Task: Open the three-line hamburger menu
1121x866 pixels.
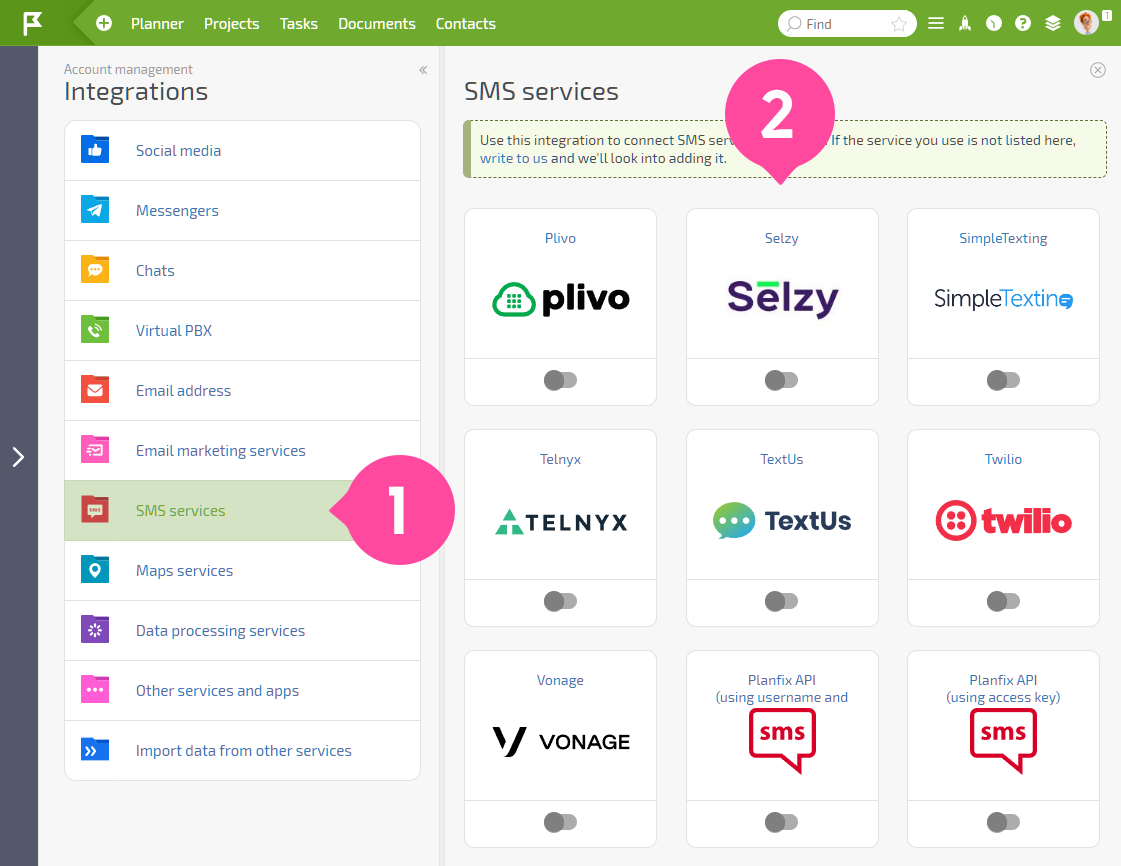Action: pos(936,24)
